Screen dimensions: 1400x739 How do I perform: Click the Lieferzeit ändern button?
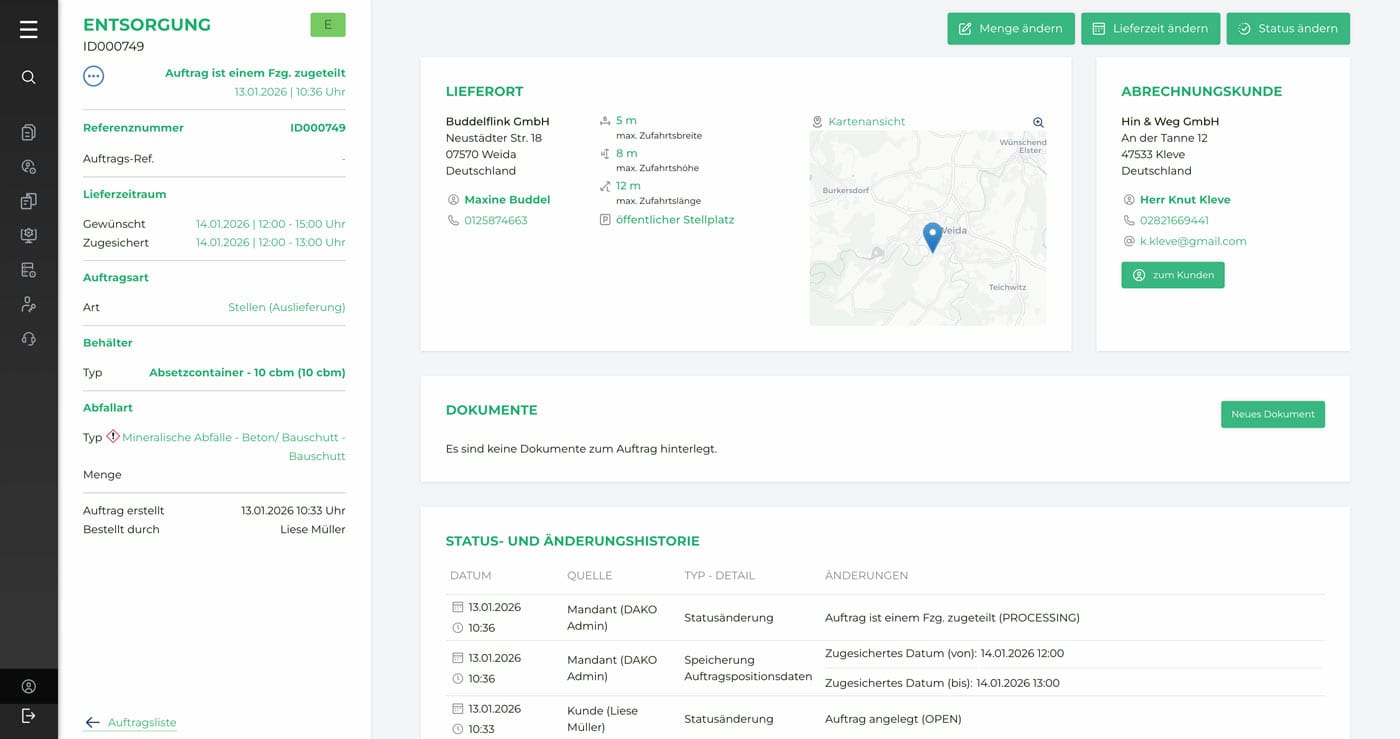1150,29
